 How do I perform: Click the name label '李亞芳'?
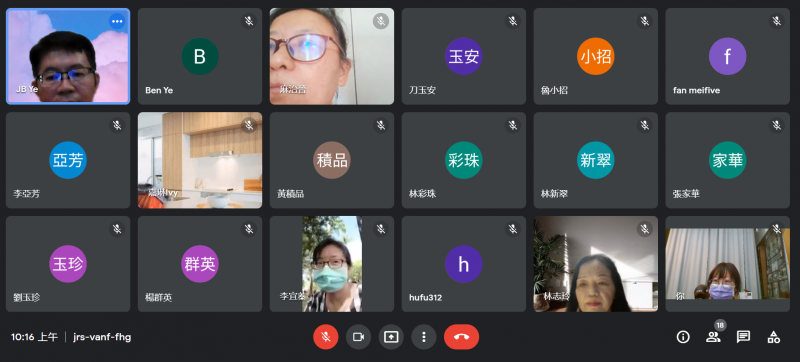27,194
